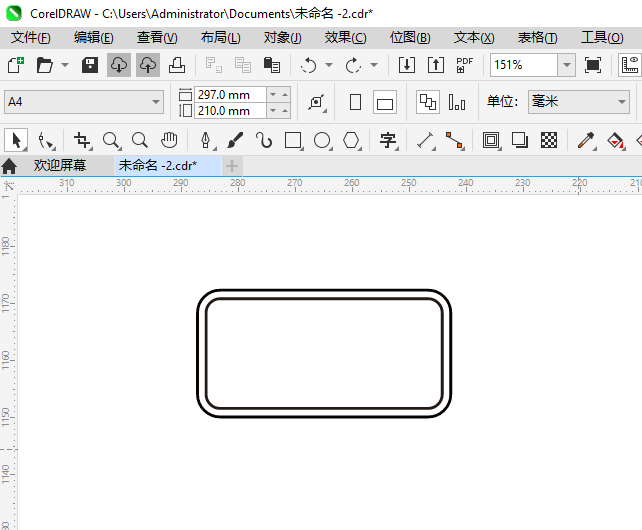Select the Polygon tool
Screen dimensions: 642x530
coord(351,140)
